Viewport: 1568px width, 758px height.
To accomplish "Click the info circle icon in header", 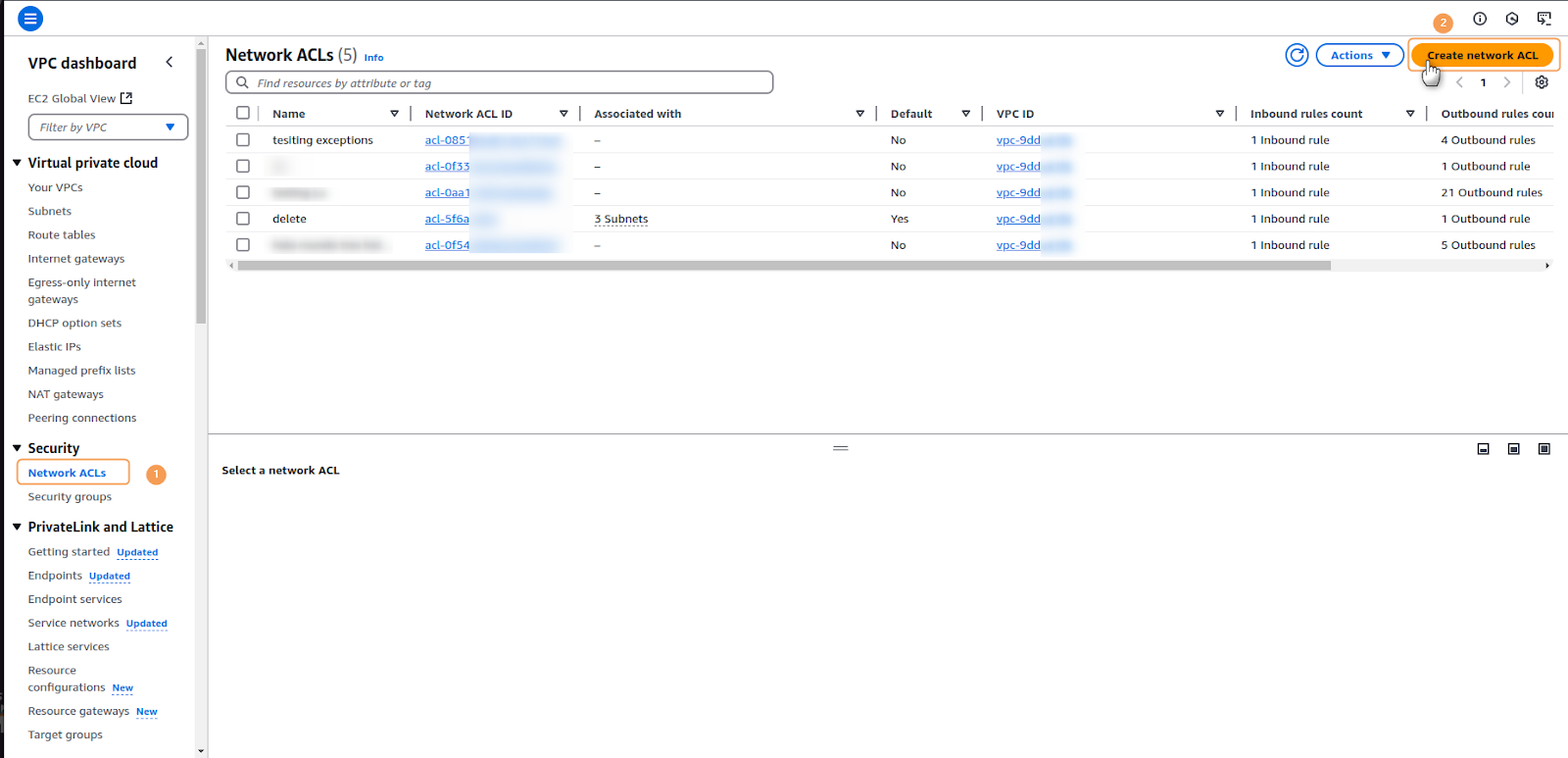I will (x=1480, y=19).
